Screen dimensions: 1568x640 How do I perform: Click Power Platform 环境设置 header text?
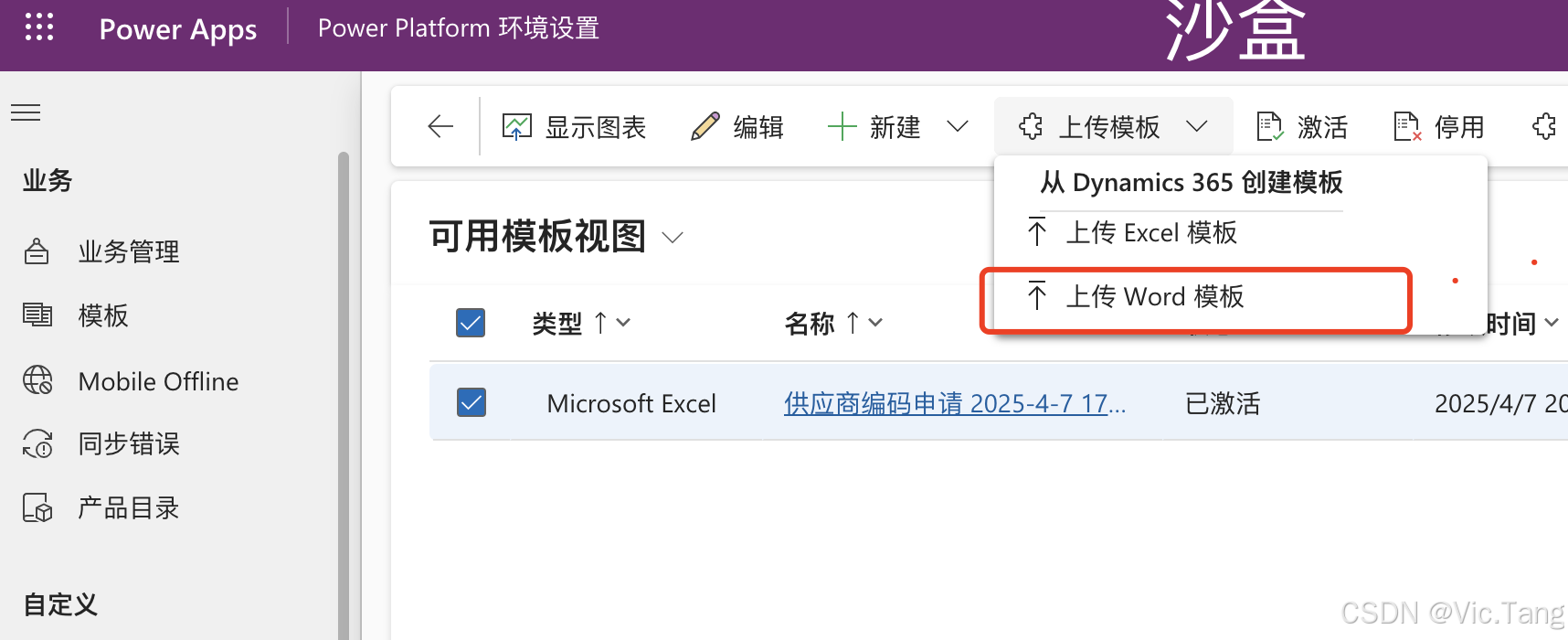coord(459,28)
